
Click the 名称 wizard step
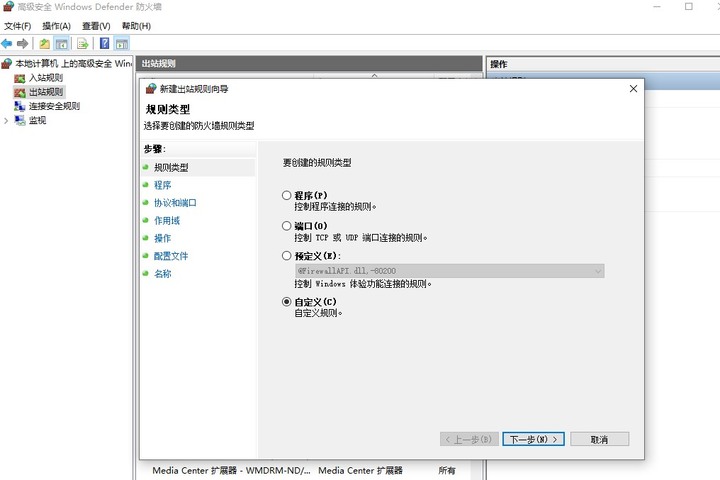tap(163, 274)
